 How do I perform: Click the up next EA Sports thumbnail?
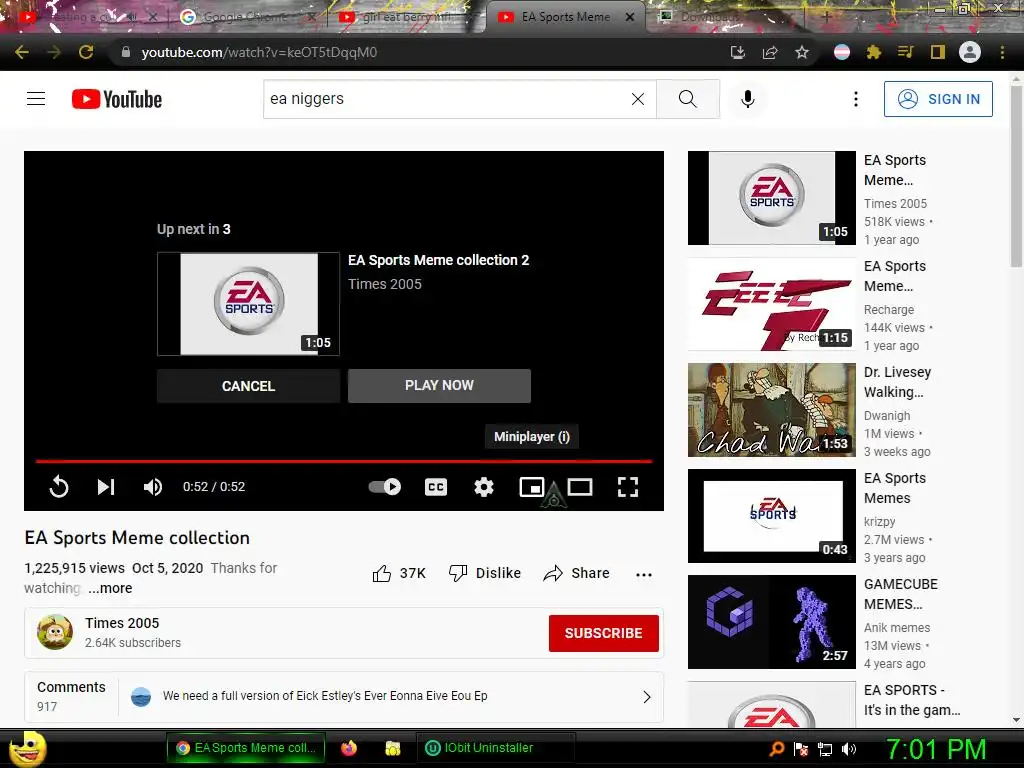248,304
